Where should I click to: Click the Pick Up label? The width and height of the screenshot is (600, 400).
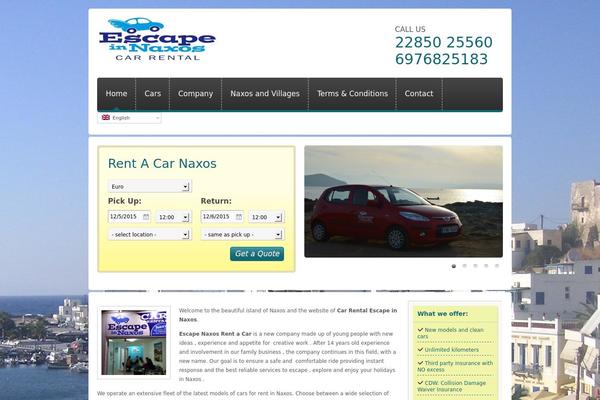pyautogui.click(x=124, y=201)
